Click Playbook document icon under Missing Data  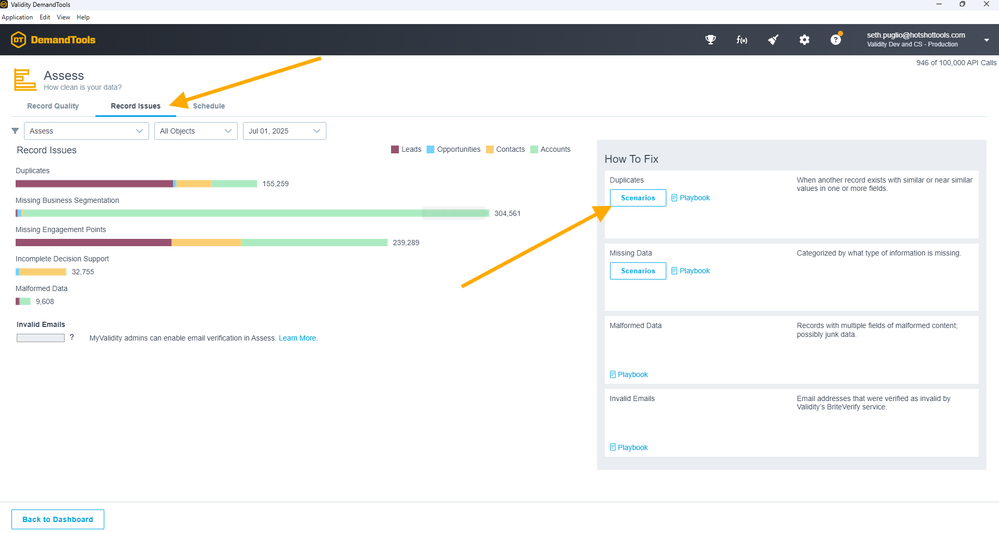[x=674, y=271]
